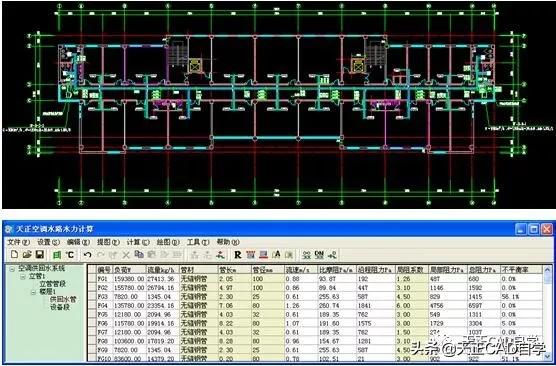Viewport: 556px width, 366px height.
Task: Click the toolbar icon just left of DN
Action: pos(306,255)
